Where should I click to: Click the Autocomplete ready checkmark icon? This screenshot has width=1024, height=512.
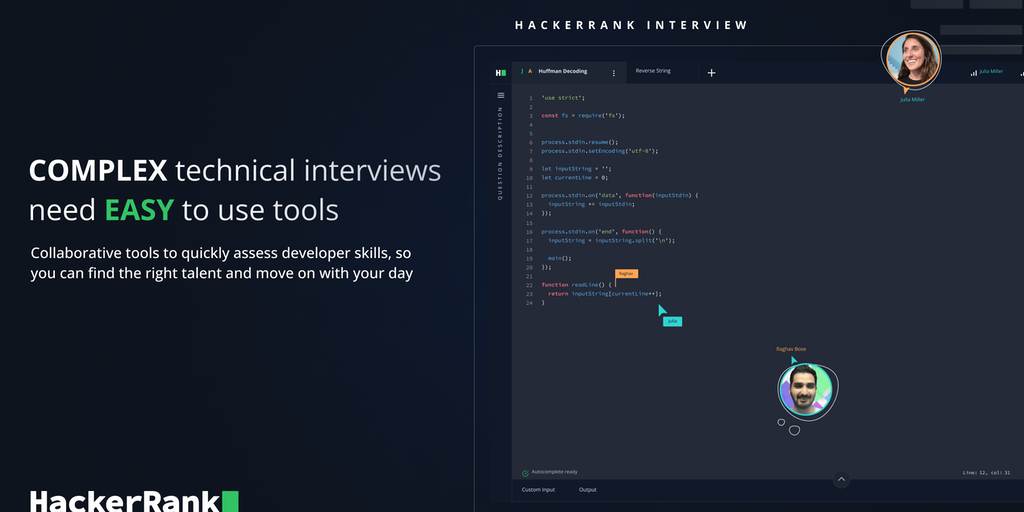525,473
